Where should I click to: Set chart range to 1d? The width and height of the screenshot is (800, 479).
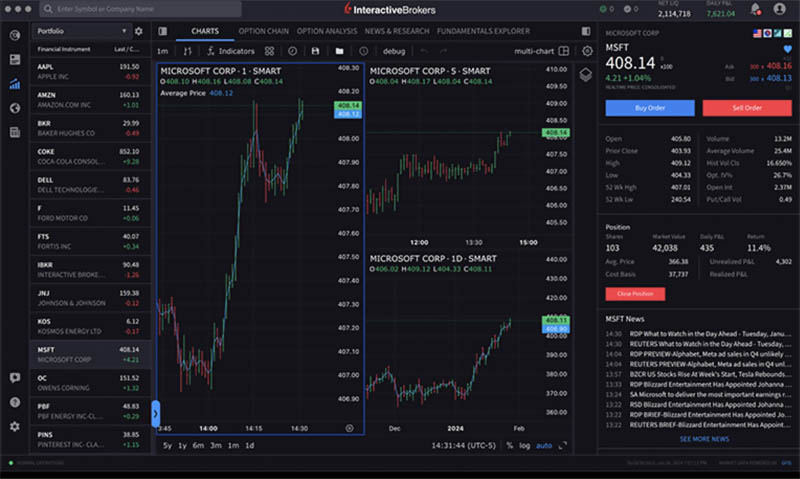pyautogui.click(x=249, y=446)
